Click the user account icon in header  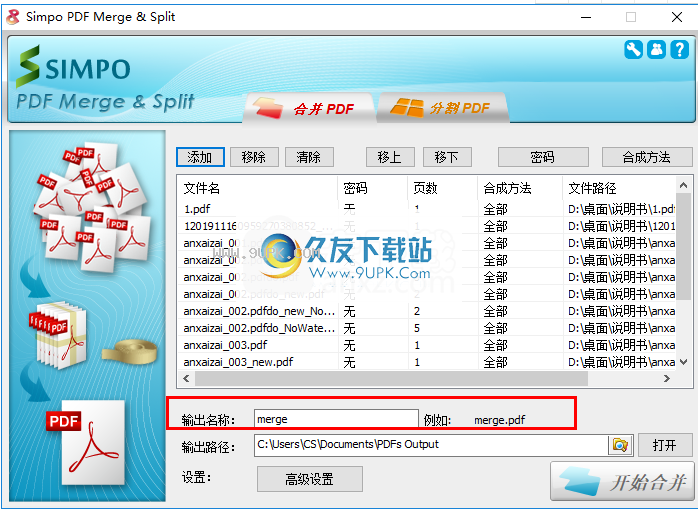[657, 49]
